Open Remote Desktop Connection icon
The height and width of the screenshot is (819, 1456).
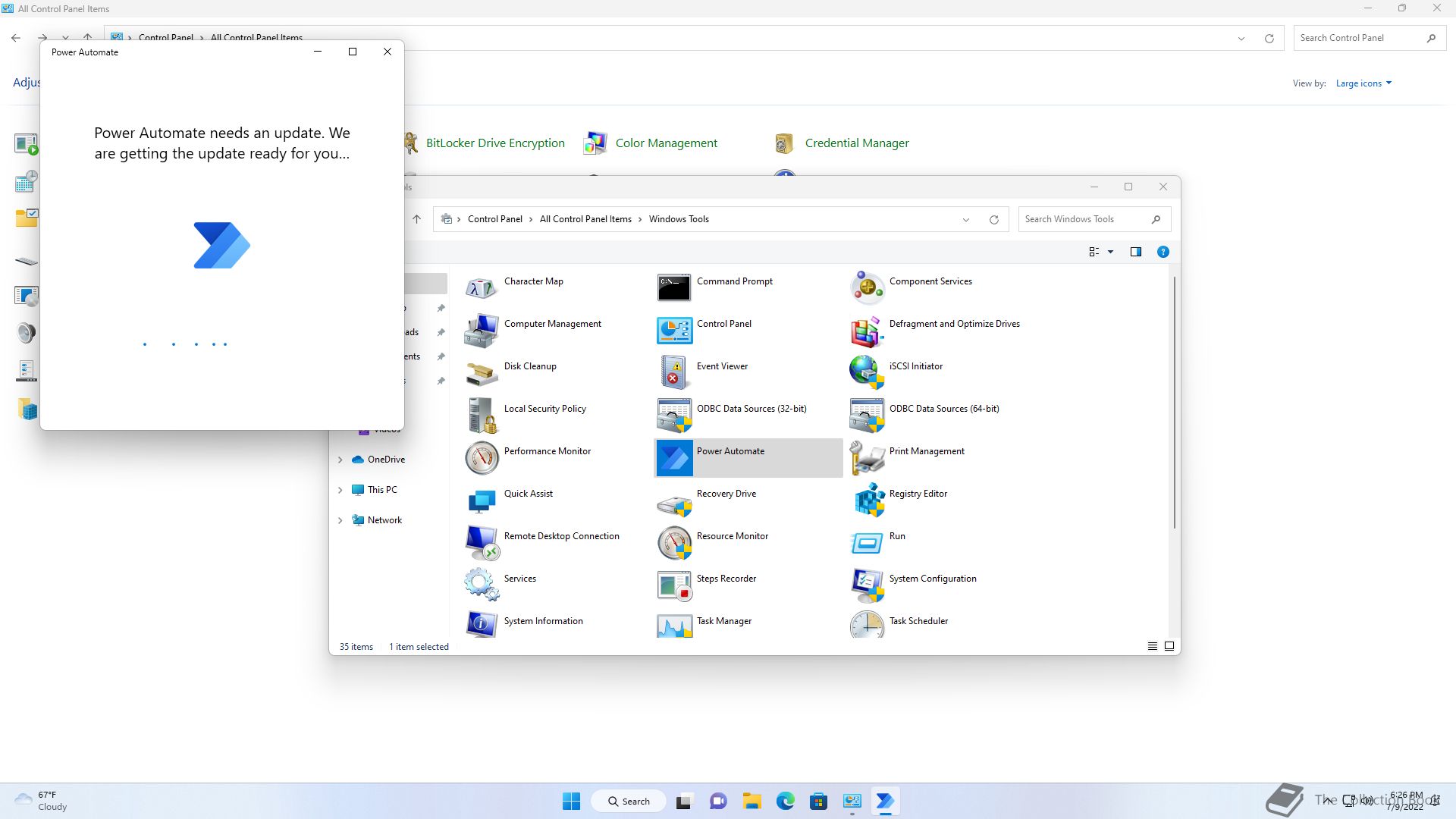coord(481,543)
